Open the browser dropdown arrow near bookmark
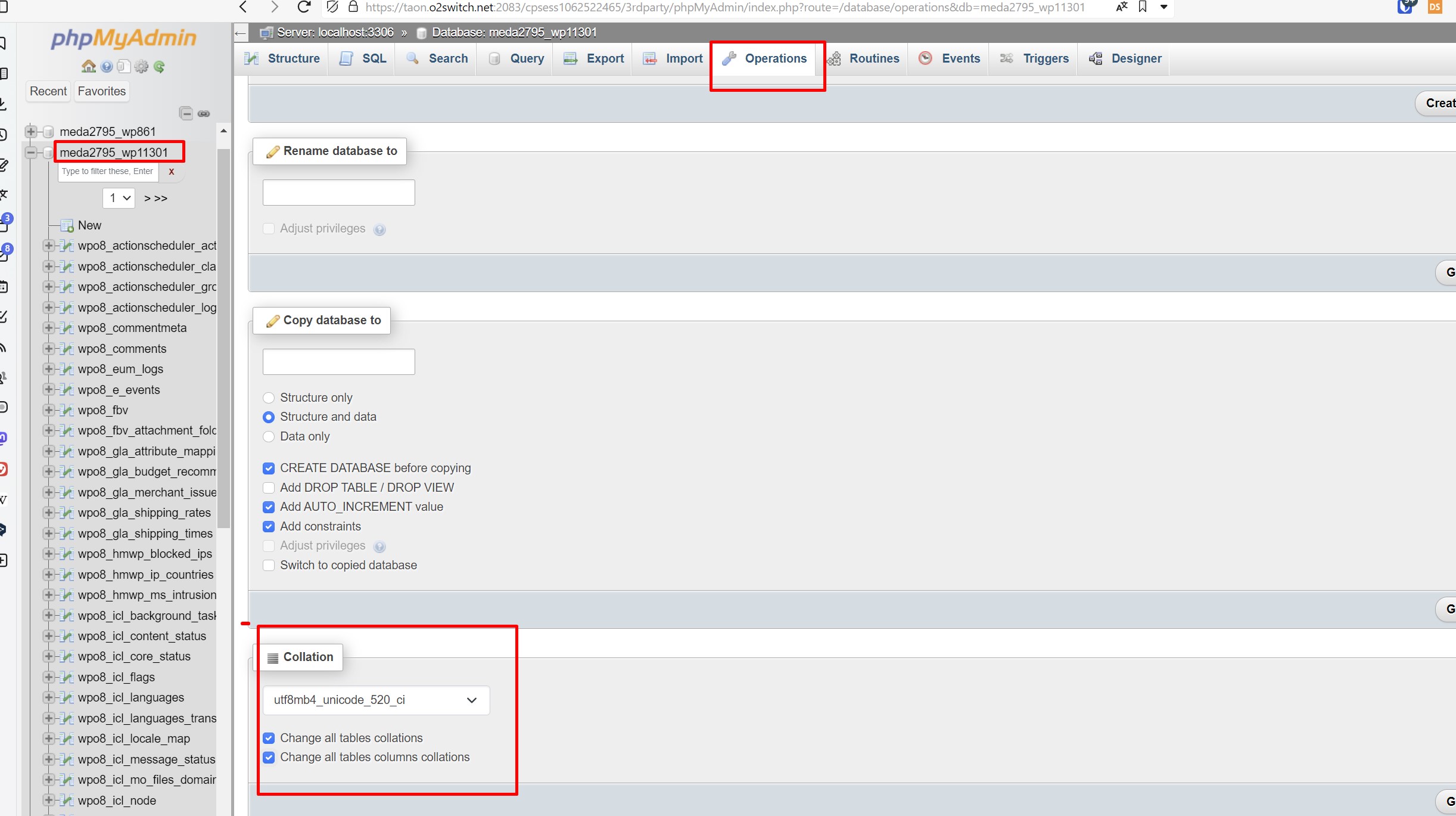 (1163, 7)
